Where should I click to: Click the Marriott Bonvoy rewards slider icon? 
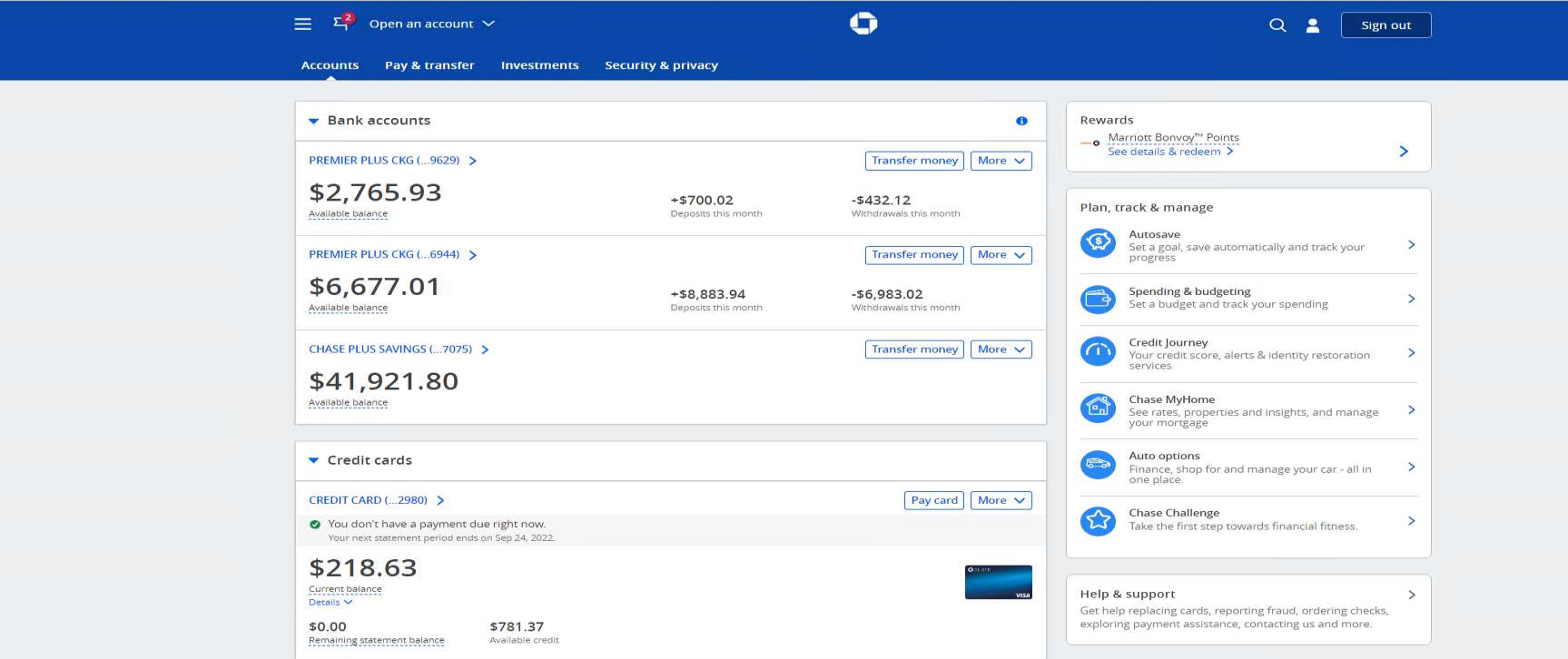(1090, 143)
